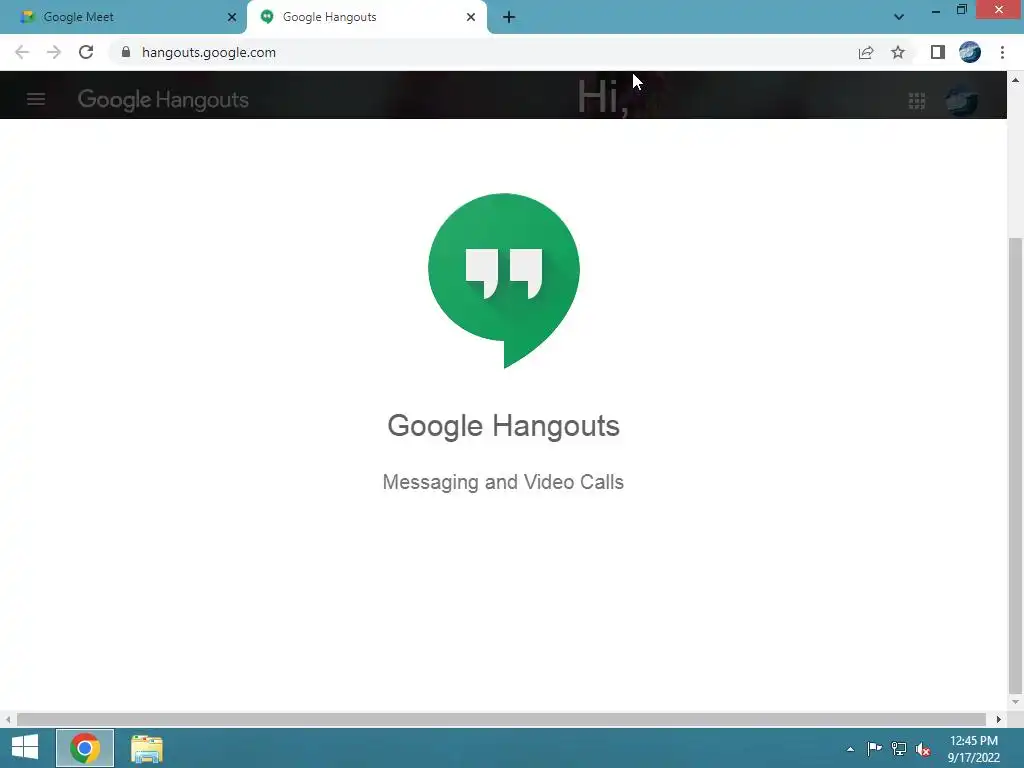This screenshot has width=1024, height=768.
Task: Click the 'Hi,' greeting in header
Action: tap(603, 97)
